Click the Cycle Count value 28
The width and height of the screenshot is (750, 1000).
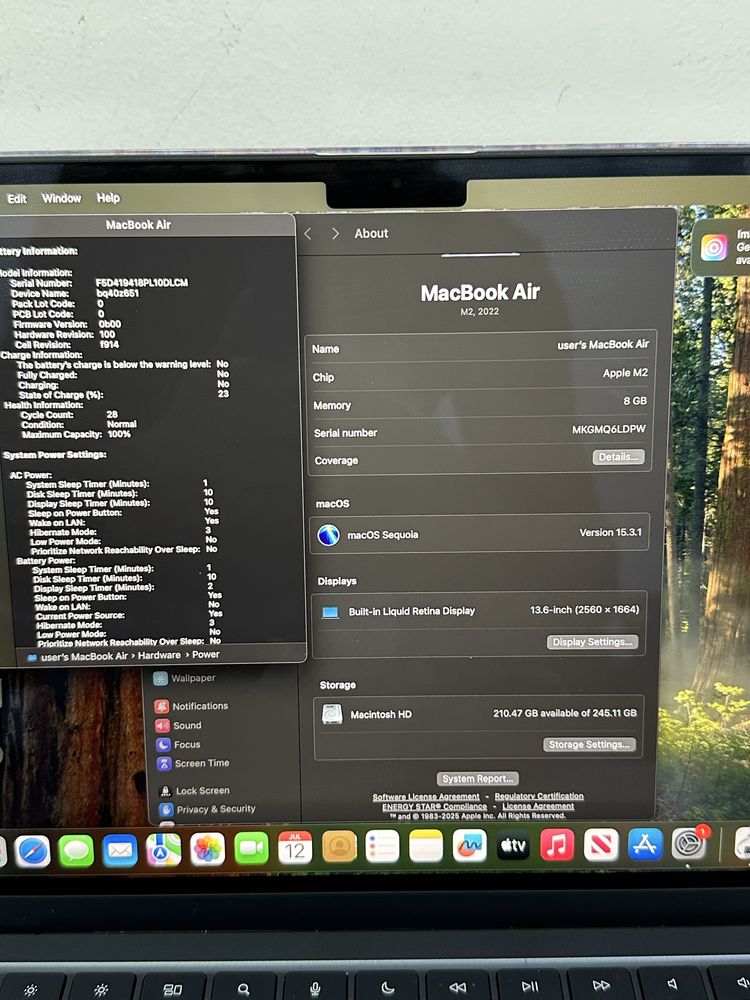coord(112,415)
